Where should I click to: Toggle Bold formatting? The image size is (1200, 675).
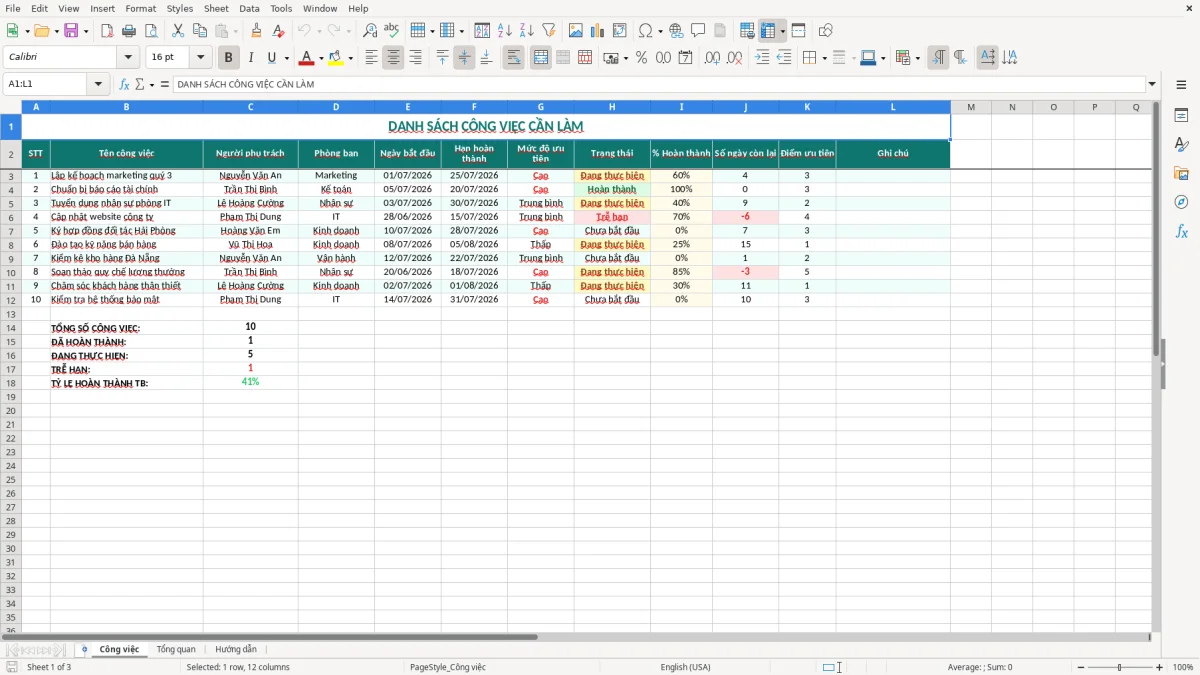(229, 58)
